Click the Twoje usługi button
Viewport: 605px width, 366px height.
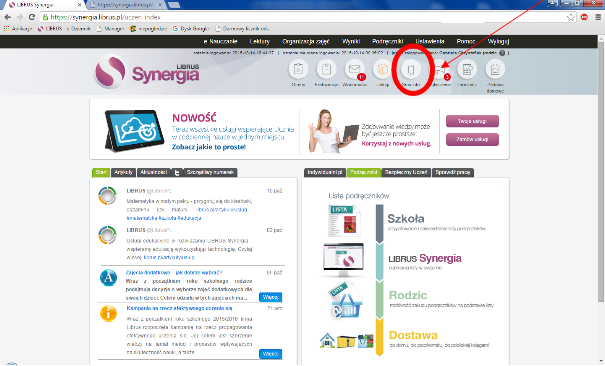[x=472, y=121]
